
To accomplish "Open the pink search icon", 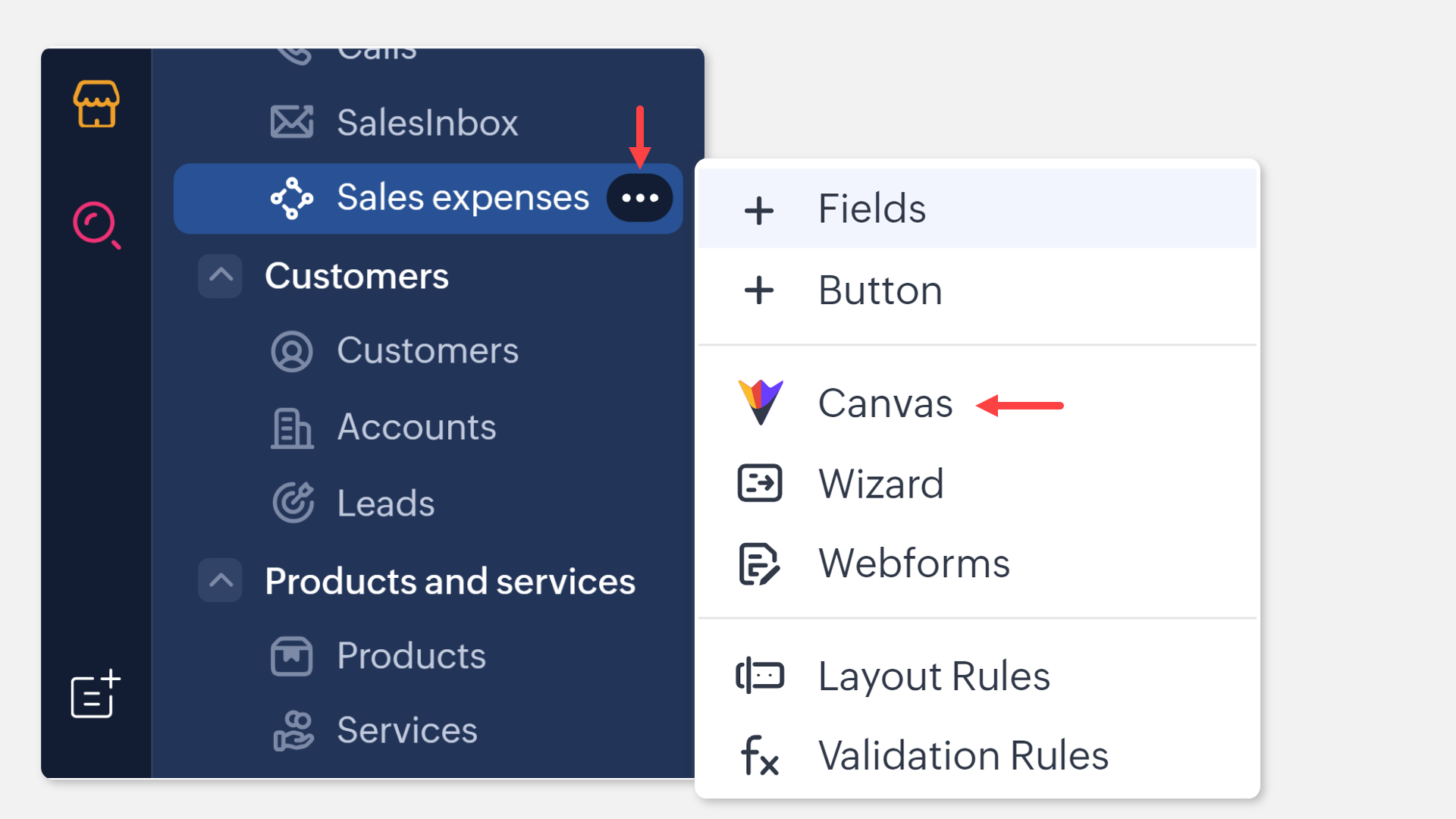I will coord(96,224).
